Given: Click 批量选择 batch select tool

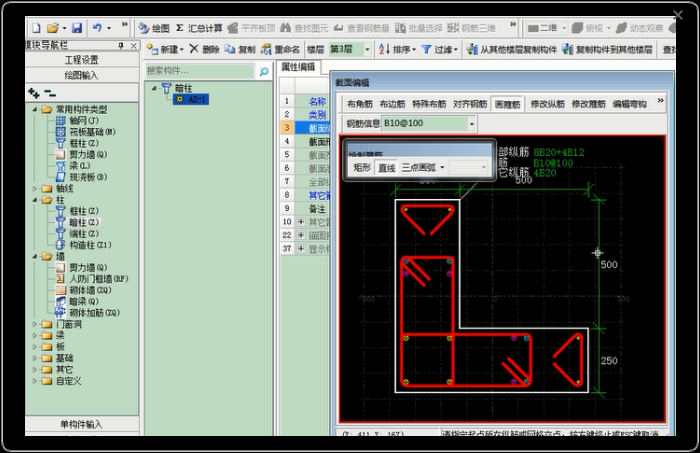Looking at the screenshot, I should [419, 29].
